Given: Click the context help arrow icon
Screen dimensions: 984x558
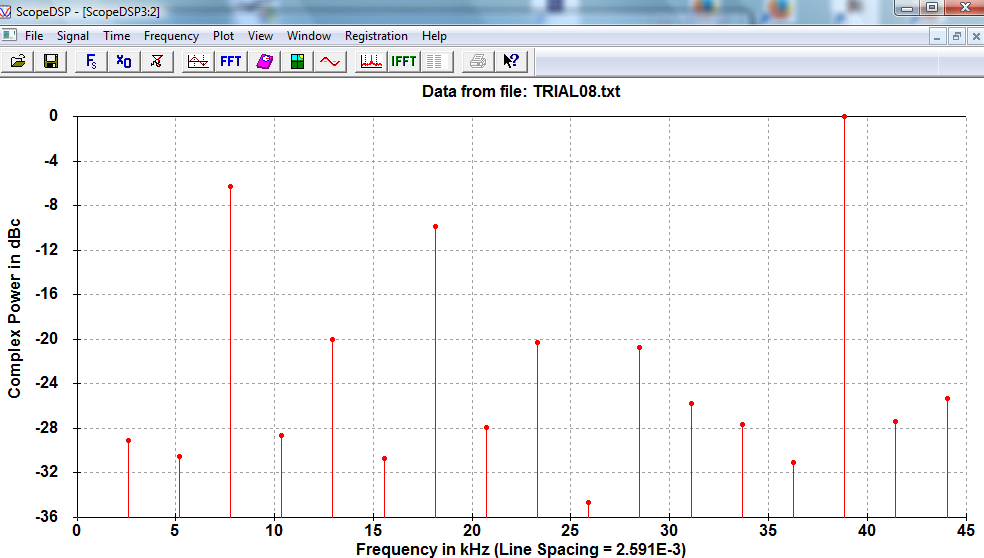Looking at the screenshot, I should [x=511, y=61].
